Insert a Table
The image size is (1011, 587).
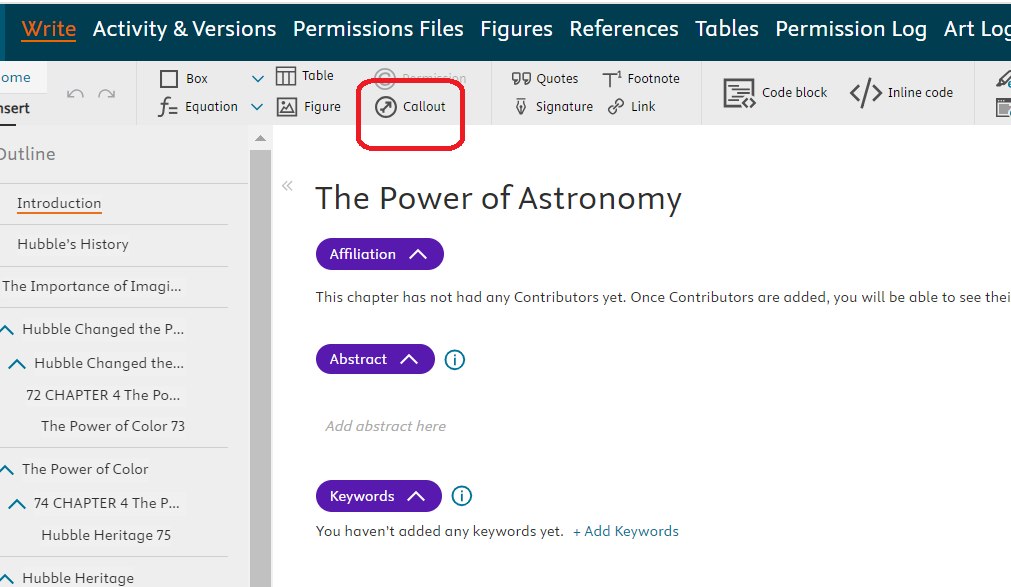(305, 76)
